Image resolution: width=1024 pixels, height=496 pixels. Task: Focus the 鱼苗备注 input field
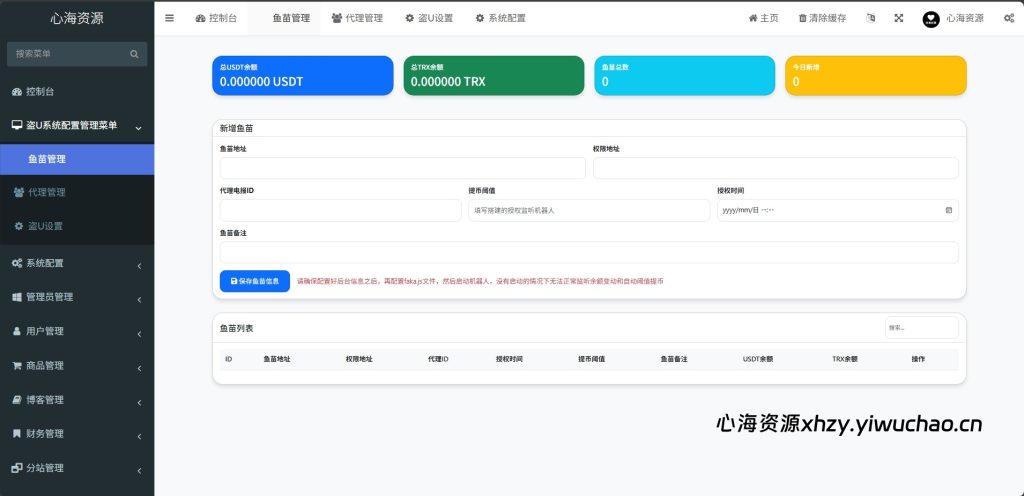tap(589, 253)
